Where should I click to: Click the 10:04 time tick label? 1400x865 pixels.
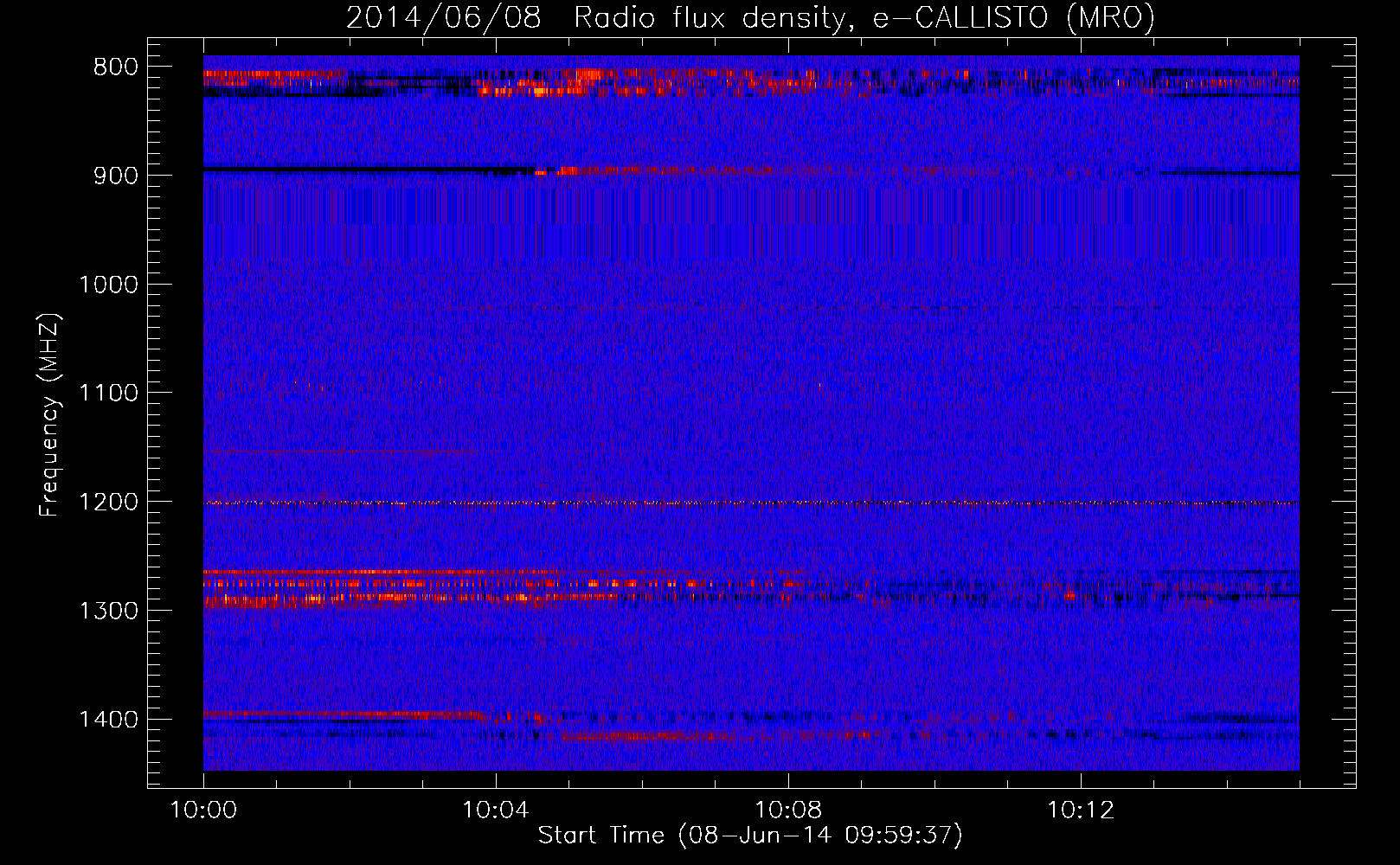[495, 811]
